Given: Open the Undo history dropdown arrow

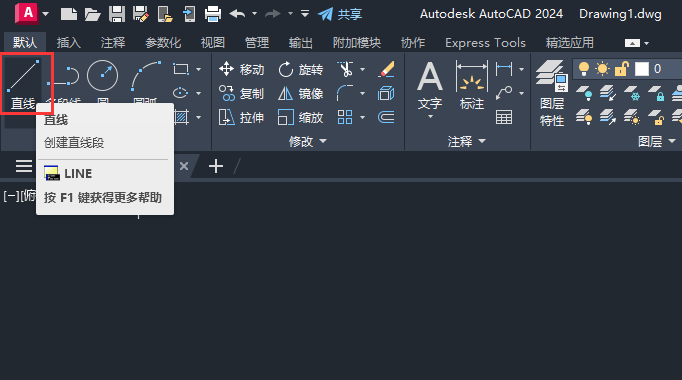Looking at the screenshot, I should (x=254, y=14).
